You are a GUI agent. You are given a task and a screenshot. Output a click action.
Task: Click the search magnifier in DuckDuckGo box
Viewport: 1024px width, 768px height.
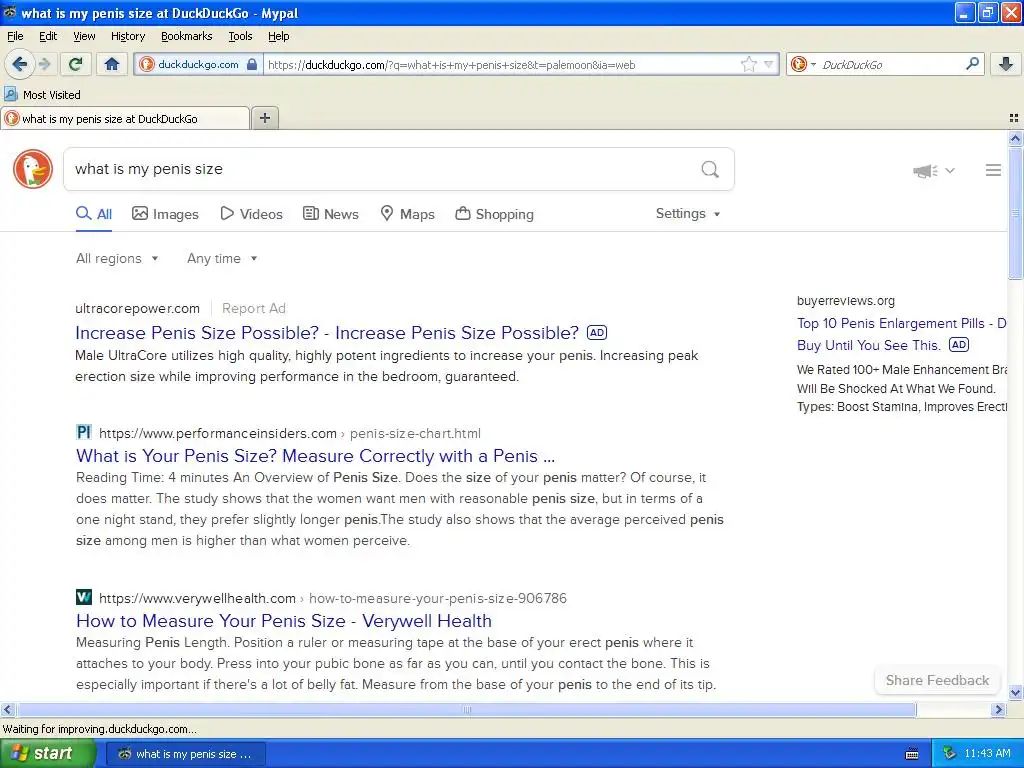pos(710,169)
